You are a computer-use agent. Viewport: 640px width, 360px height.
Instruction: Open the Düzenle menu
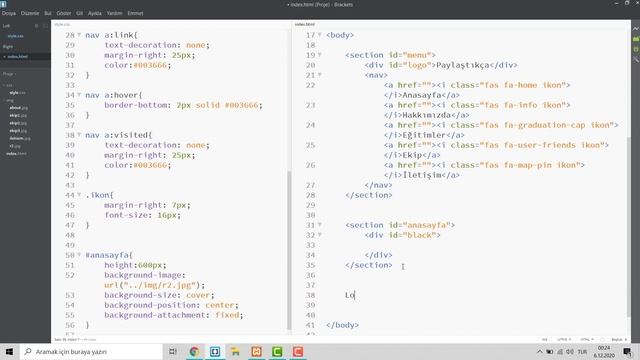click(x=30, y=13)
